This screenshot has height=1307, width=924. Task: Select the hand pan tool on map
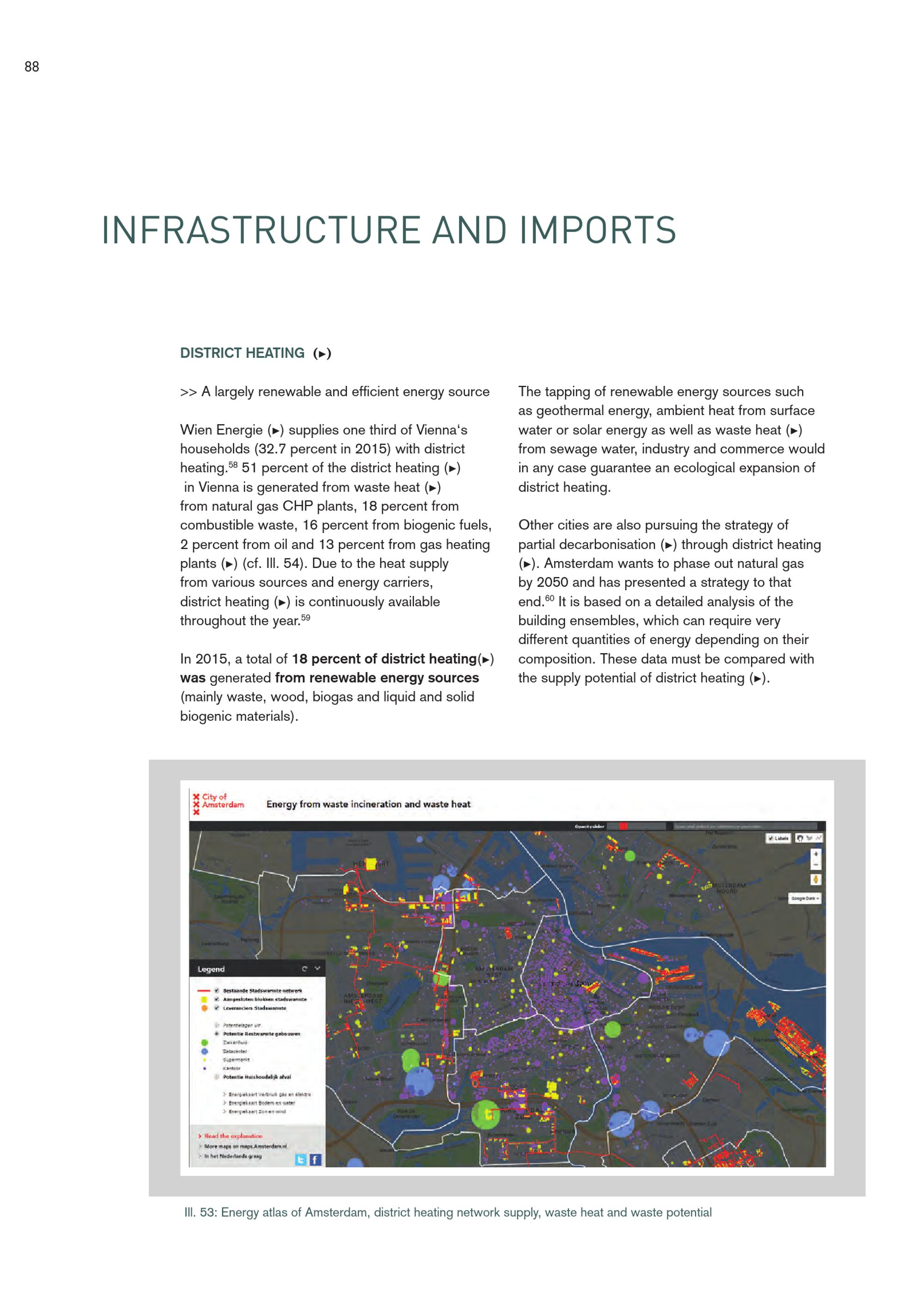[801, 838]
